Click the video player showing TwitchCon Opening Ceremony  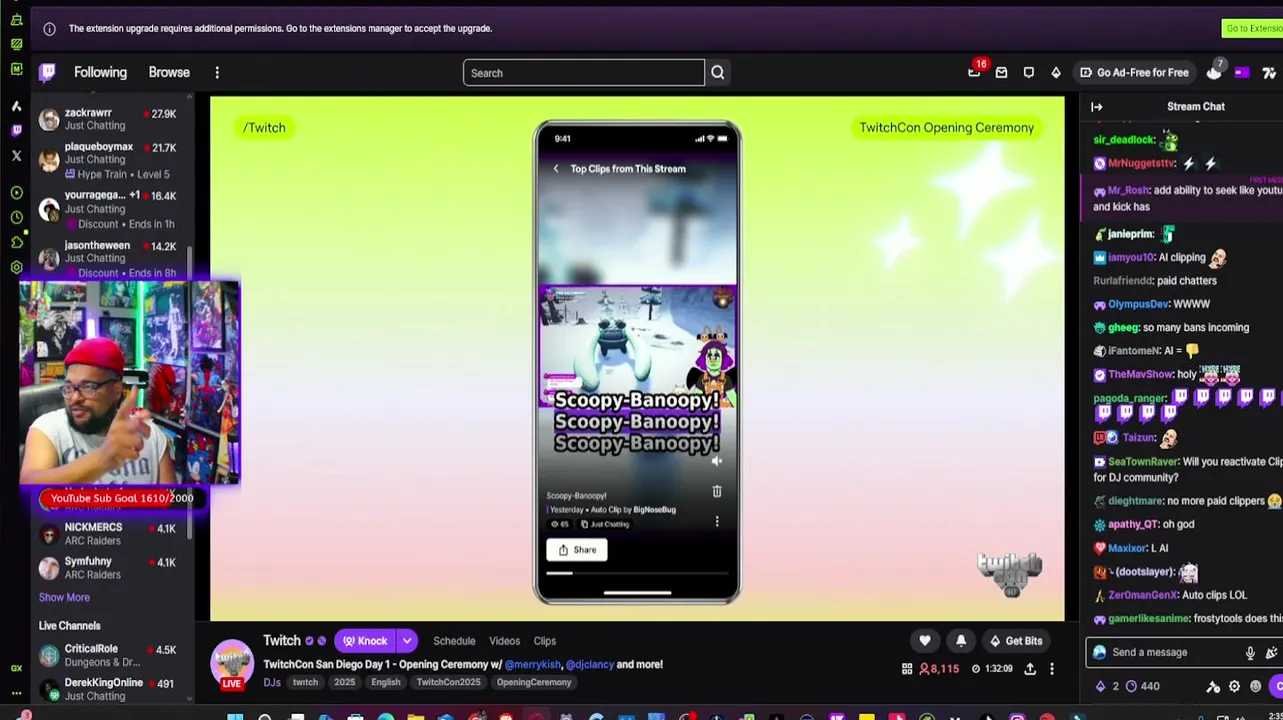click(x=637, y=358)
